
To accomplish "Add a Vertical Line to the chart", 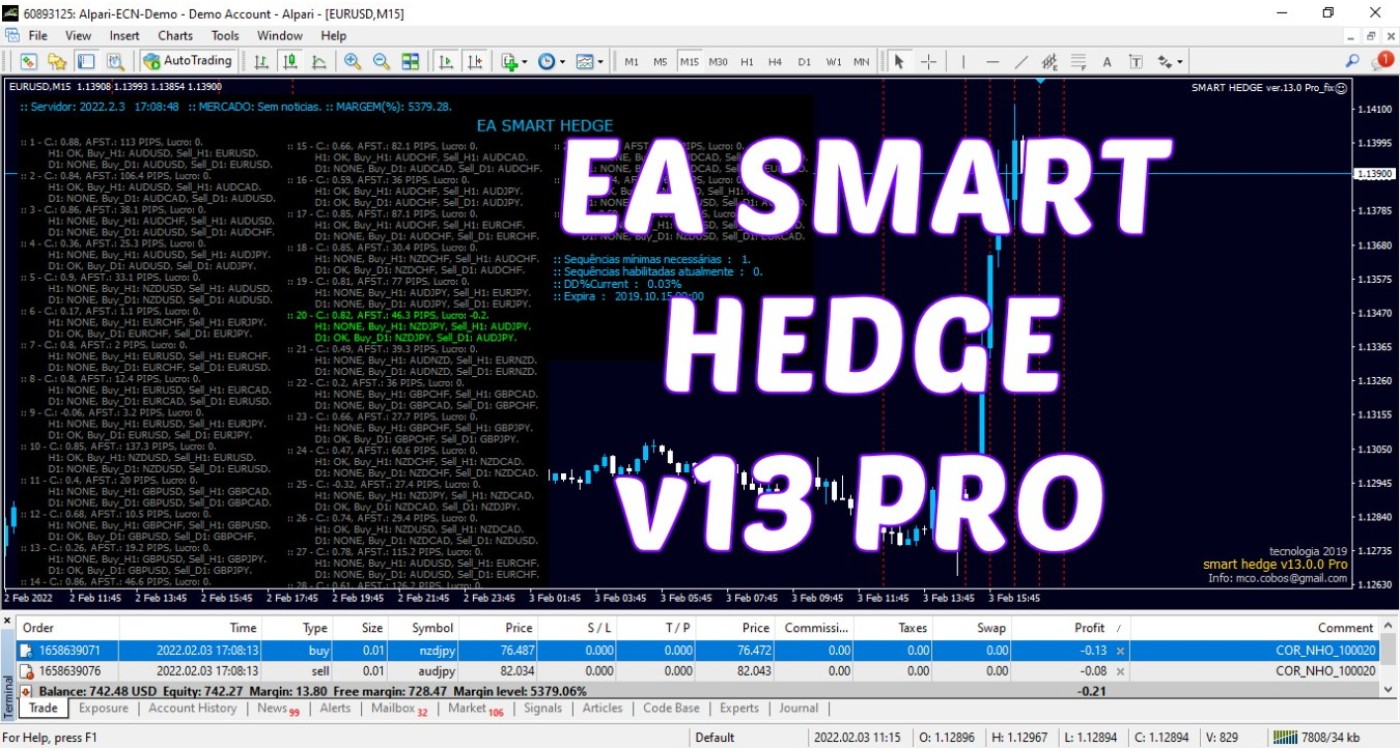I will point(963,61).
